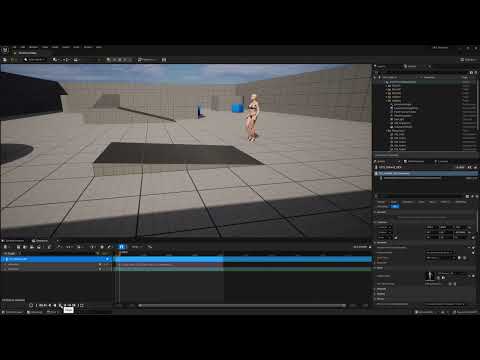480x360 pixels.
Task: Select the All filter in Details
Action: click(395, 207)
